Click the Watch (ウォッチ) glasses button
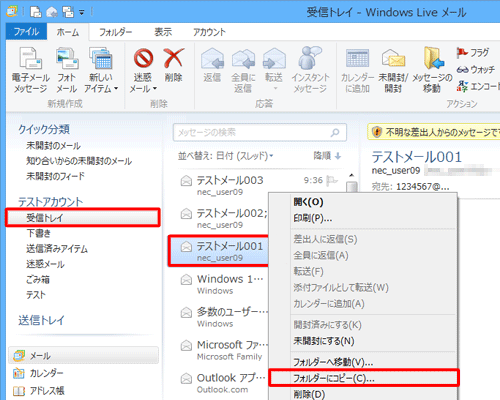 476,69
